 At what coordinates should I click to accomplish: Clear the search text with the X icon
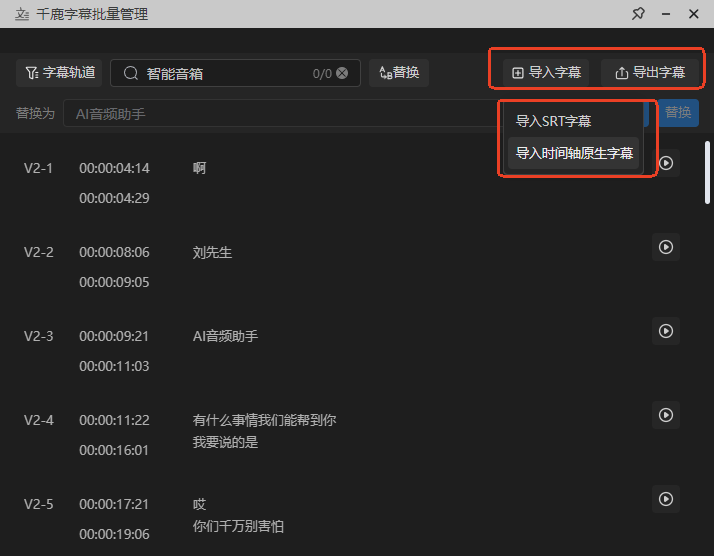pyautogui.click(x=342, y=73)
